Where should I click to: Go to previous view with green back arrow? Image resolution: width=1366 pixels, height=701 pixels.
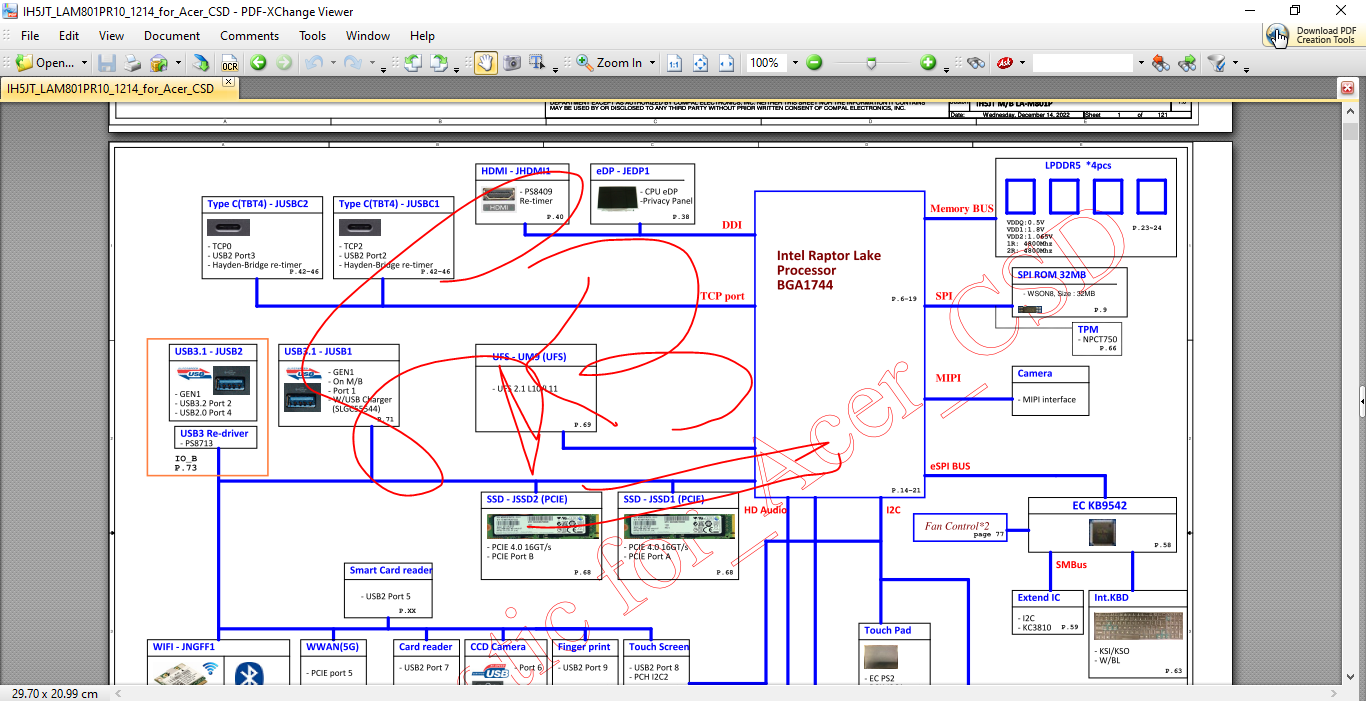coord(258,62)
